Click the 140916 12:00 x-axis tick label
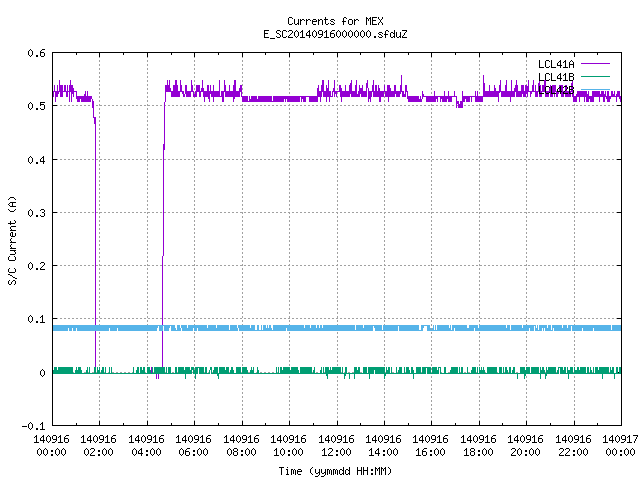This screenshot has width=640, height=480. [x=336, y=446]
